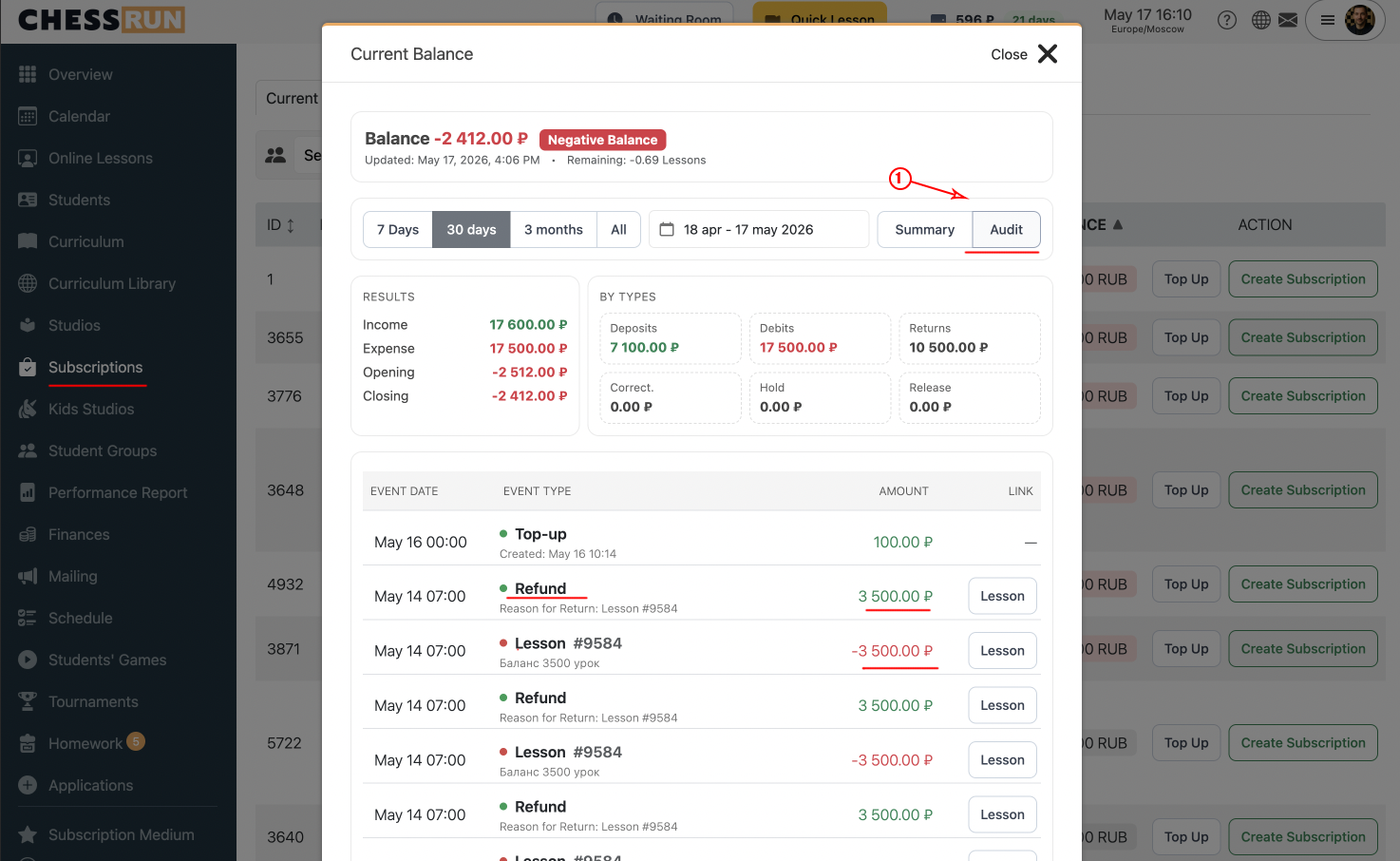Open Students' Games play icon

point(28,660)
